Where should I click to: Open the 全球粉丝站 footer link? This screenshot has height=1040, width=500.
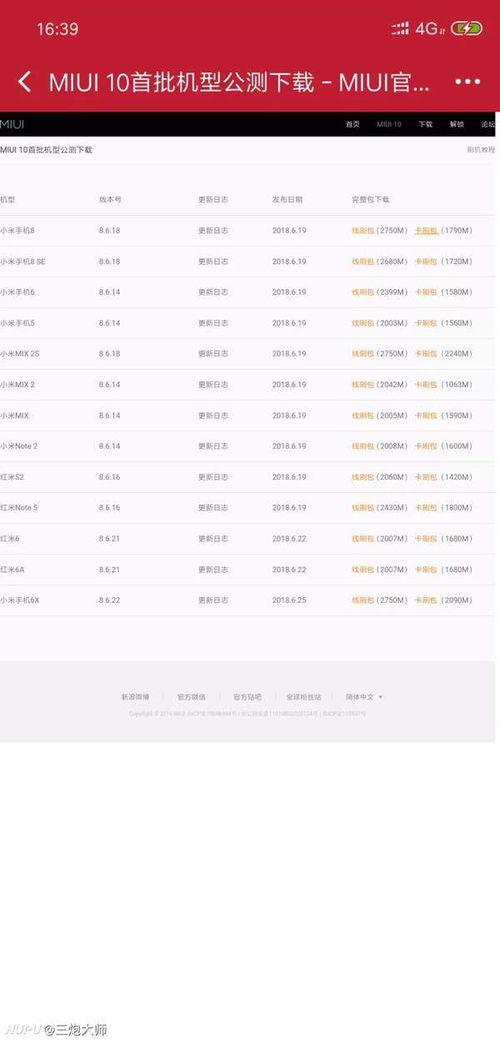(304, 697)
